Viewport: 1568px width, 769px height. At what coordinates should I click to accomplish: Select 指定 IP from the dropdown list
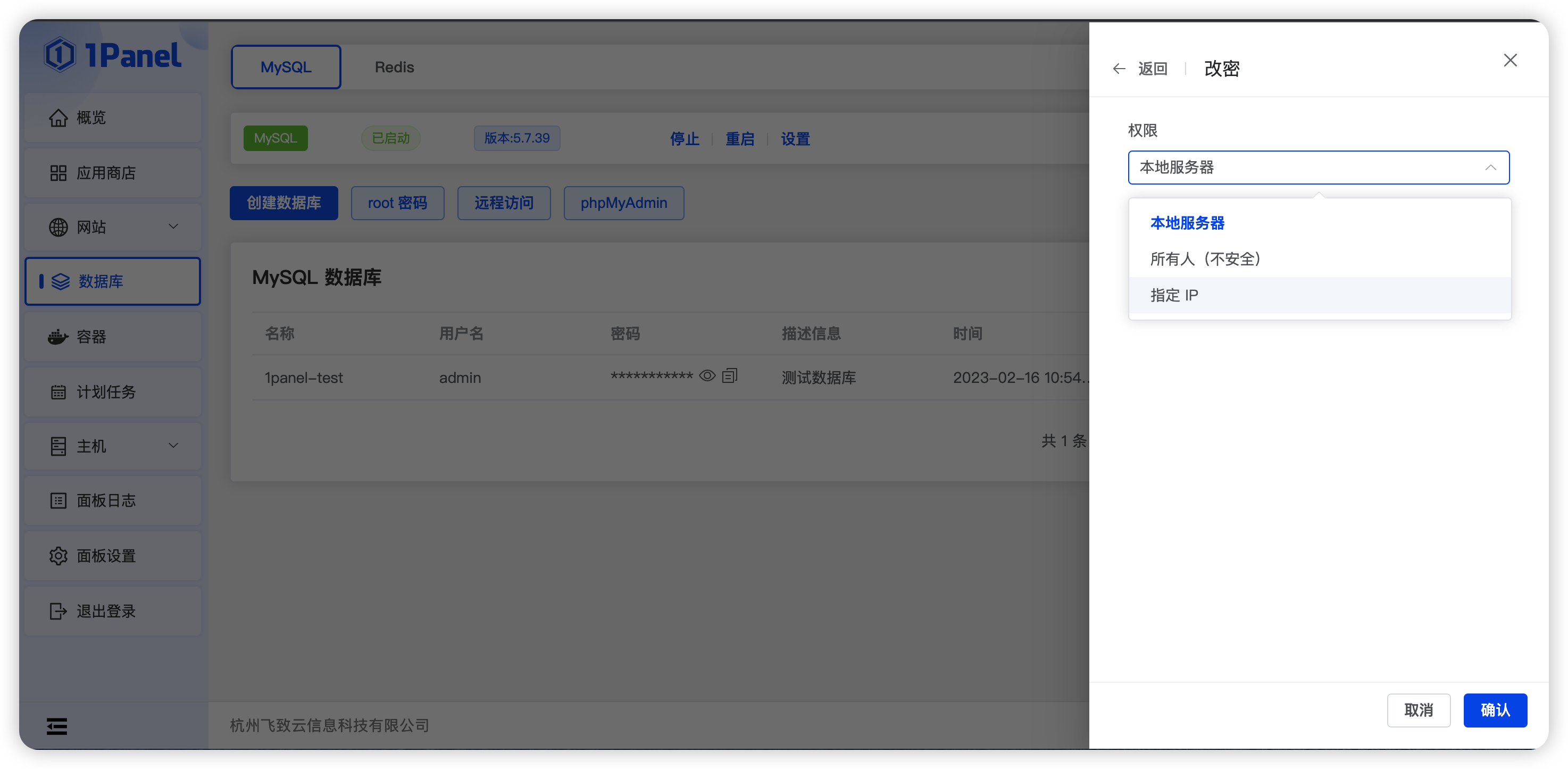[x=1174, y=295]
